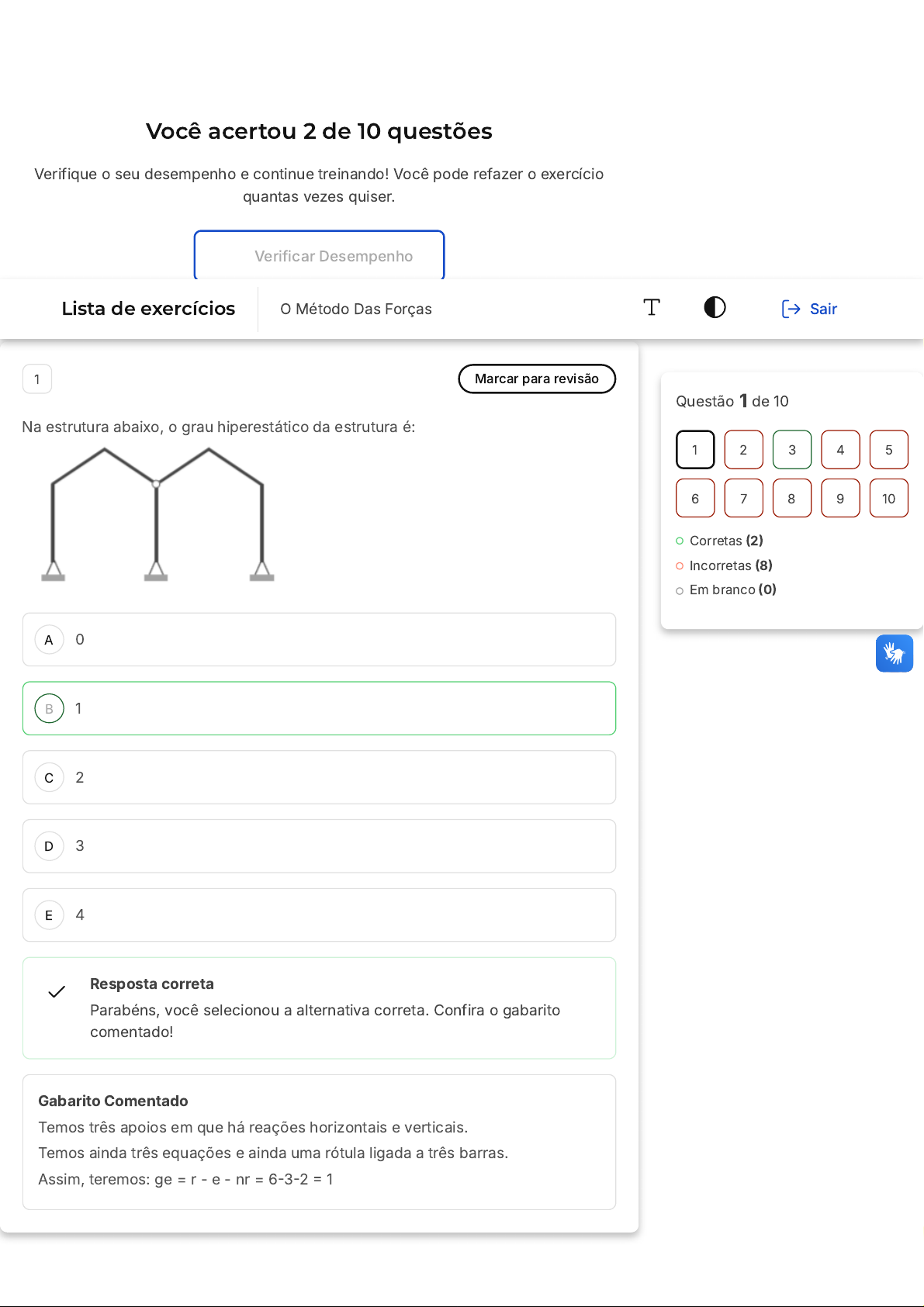Click the Verificar Desempenho button

pos(319,256)
